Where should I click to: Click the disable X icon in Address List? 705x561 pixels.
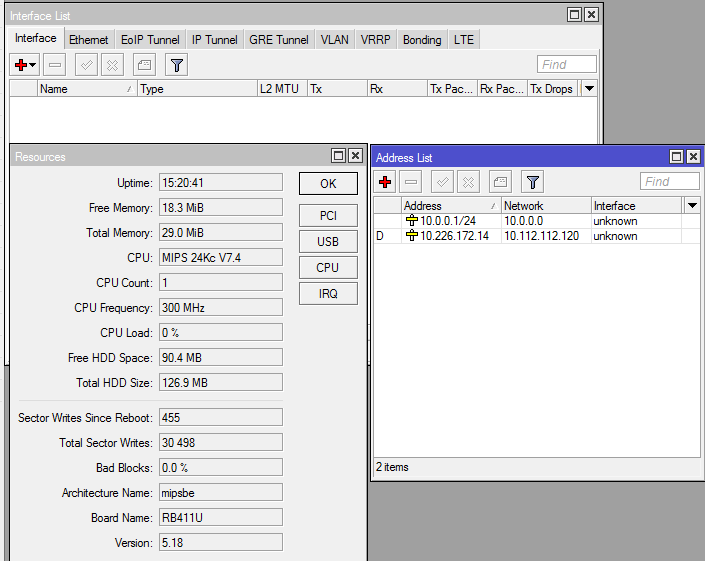(x=468, y=182)
